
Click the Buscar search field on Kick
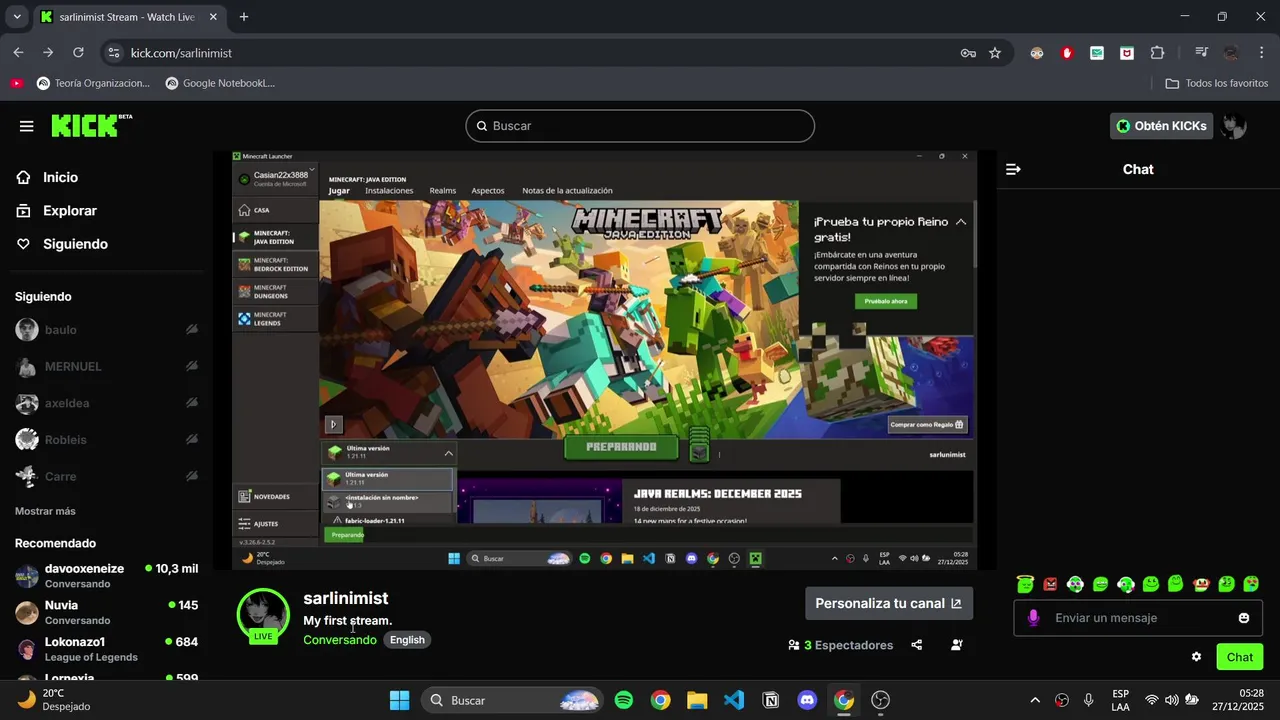coord(640,126)
